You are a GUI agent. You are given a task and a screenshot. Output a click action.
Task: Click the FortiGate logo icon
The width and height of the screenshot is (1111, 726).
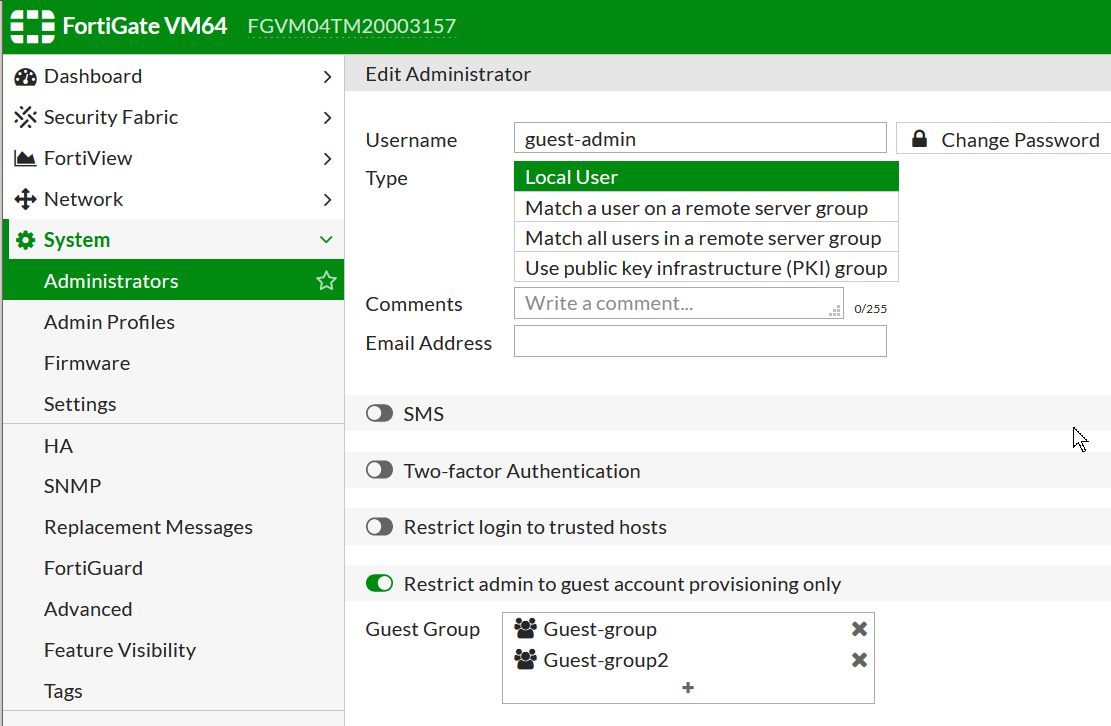(x=33, y=26)
